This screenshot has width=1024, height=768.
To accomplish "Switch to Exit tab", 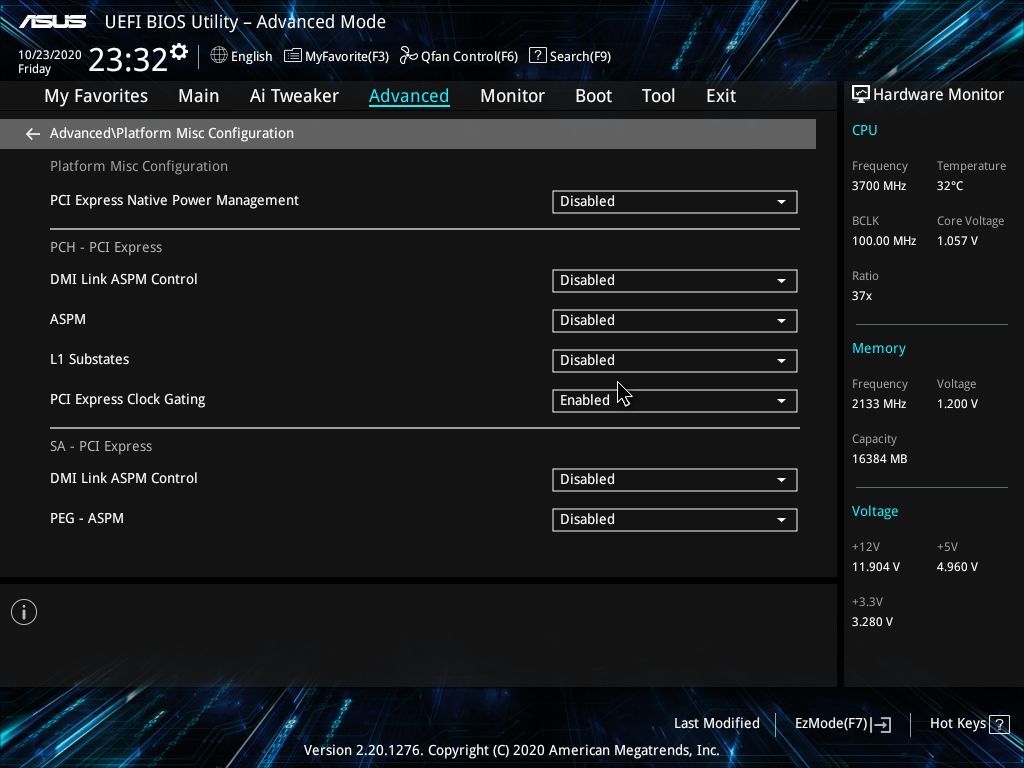I will click(721, 96).
